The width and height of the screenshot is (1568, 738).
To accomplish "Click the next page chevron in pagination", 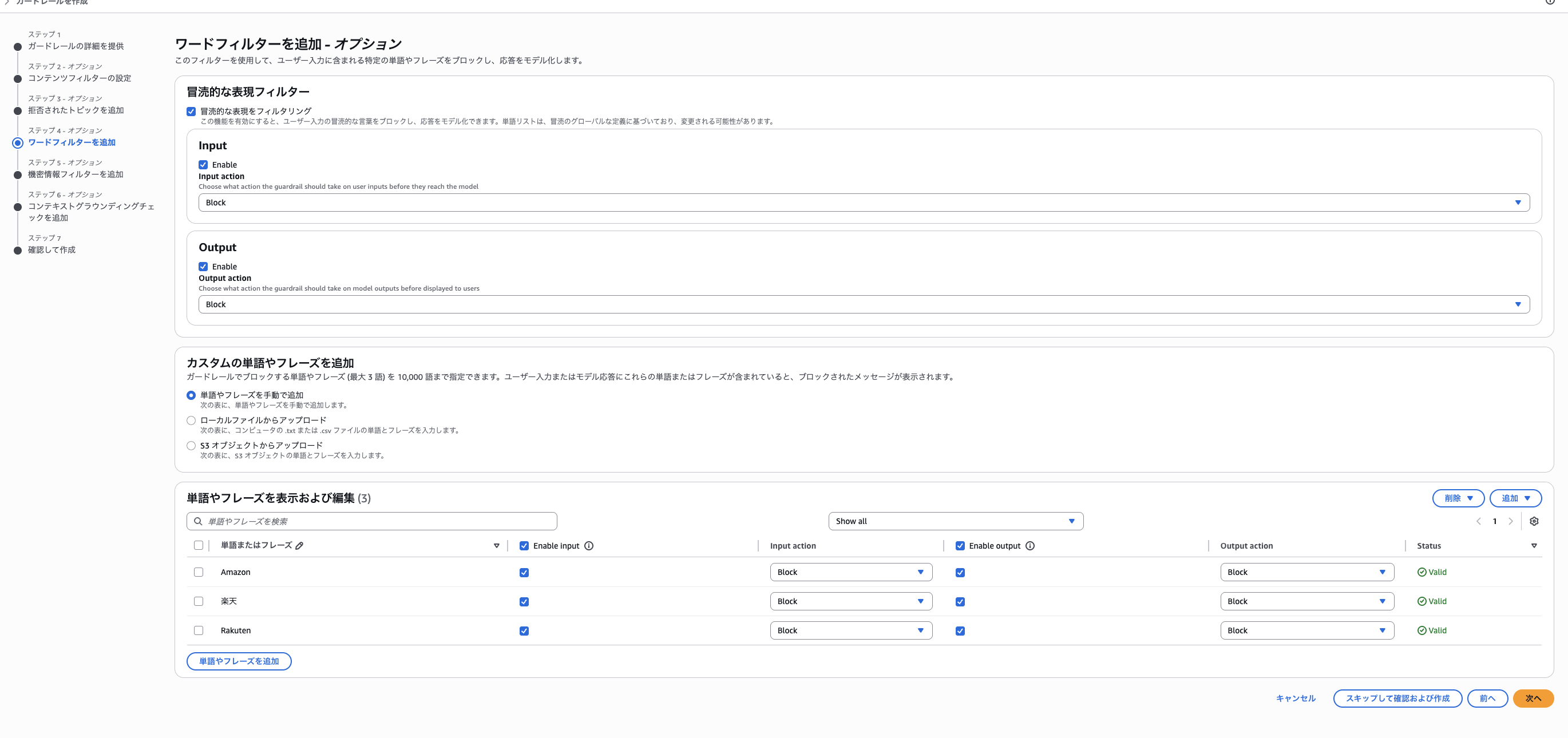I will click(1511, 521).
